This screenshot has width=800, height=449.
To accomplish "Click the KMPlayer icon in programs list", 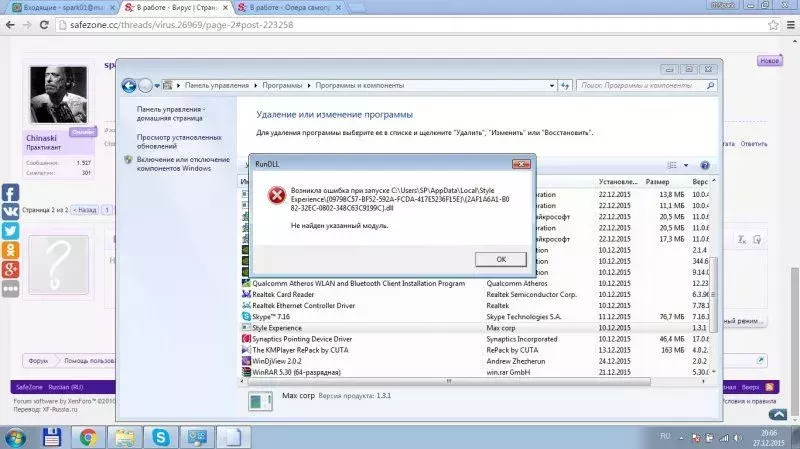I will tap(246, 350).
